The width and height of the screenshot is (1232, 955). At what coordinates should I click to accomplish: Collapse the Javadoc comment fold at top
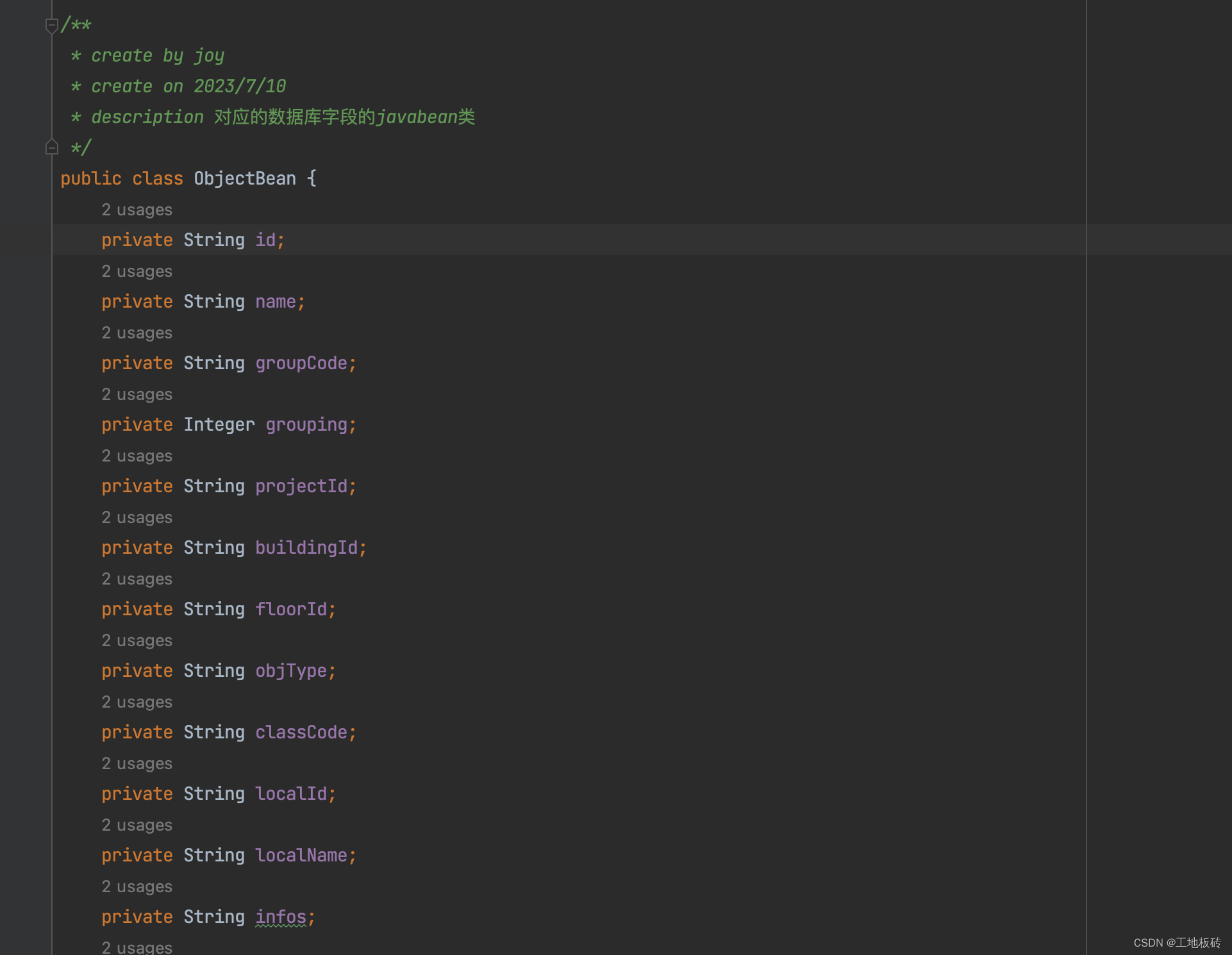[52, 26]
